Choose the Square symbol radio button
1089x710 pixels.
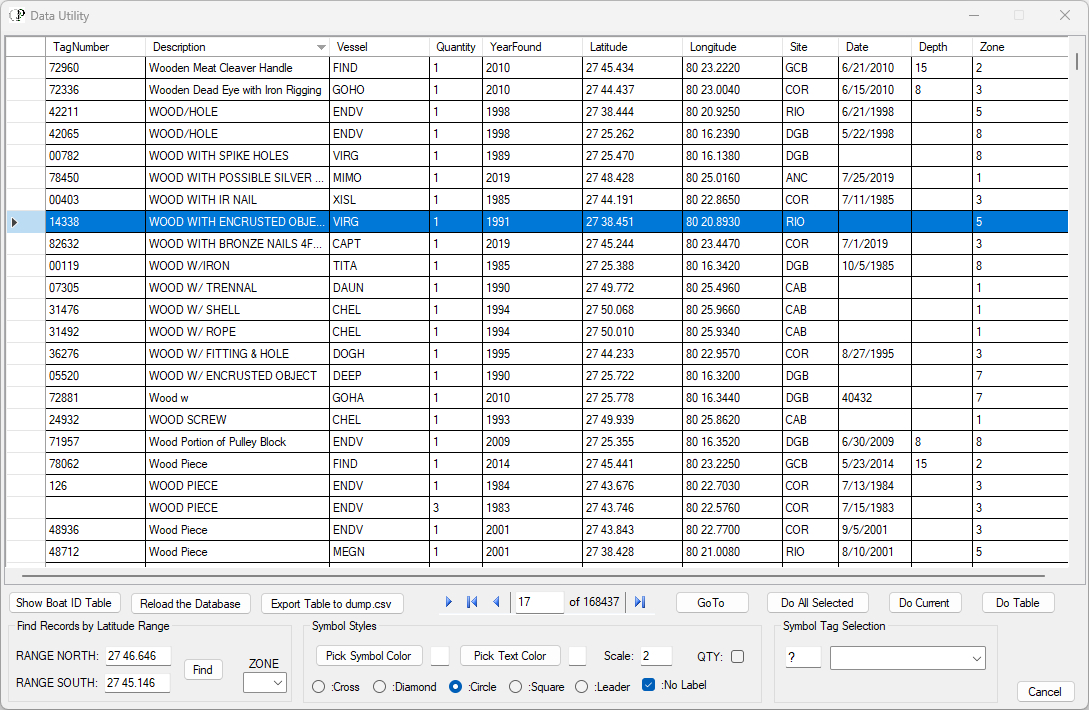[x=516, y=687]
